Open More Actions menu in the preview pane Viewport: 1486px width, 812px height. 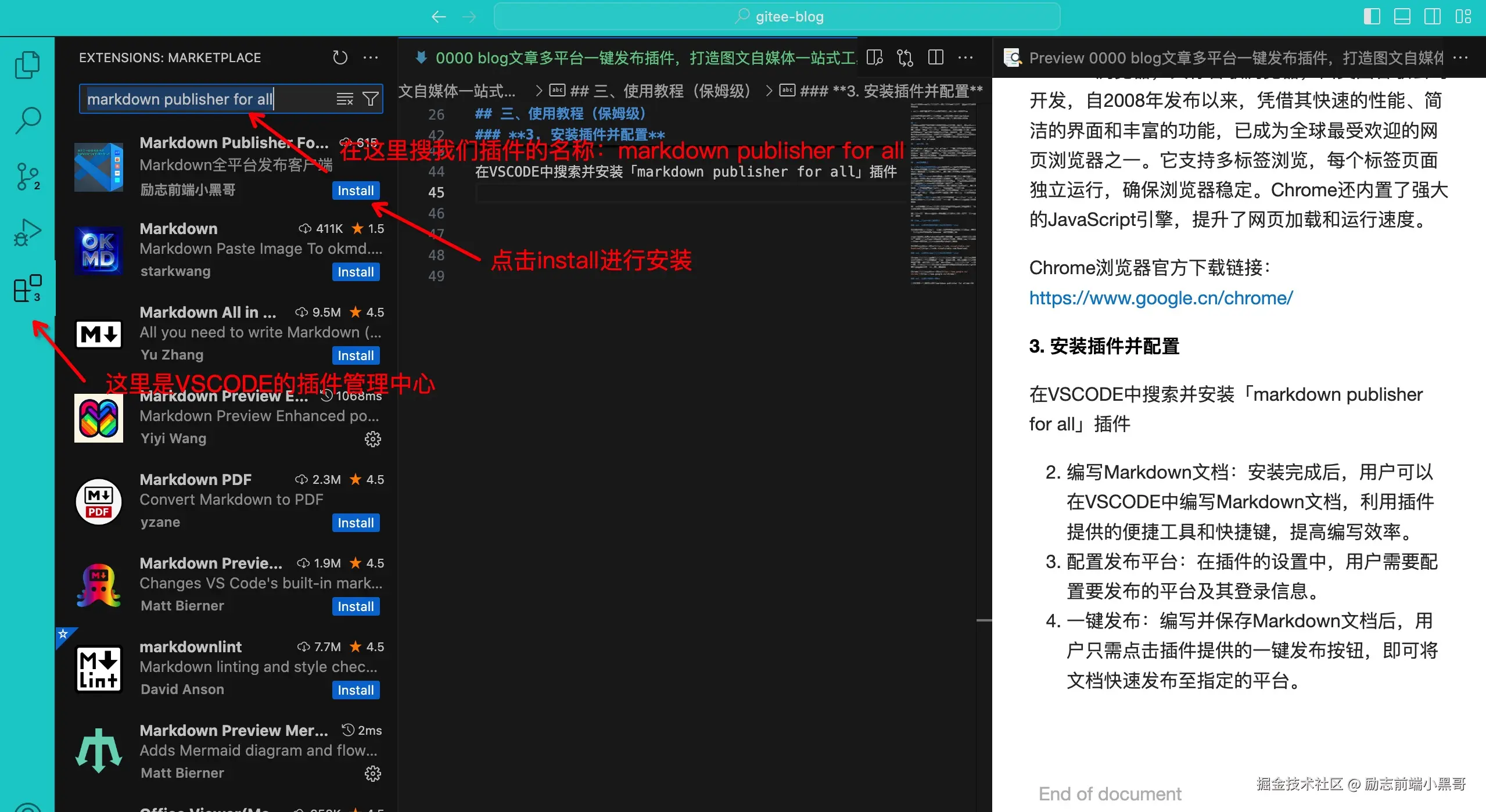1462,58
